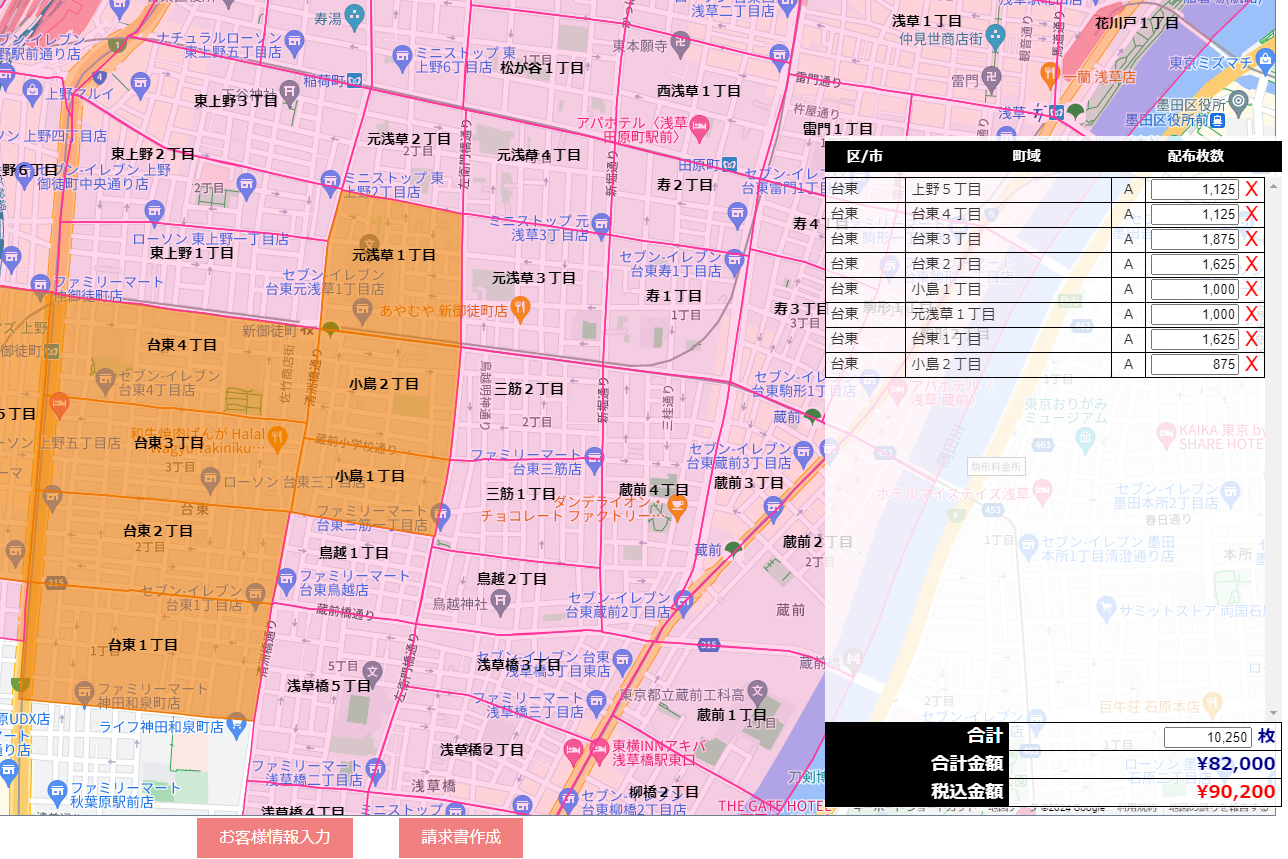Click the ローソン 台東三丁目店 store pin
Viewport: 1288px width, 859px height.
tap(208, 481)
